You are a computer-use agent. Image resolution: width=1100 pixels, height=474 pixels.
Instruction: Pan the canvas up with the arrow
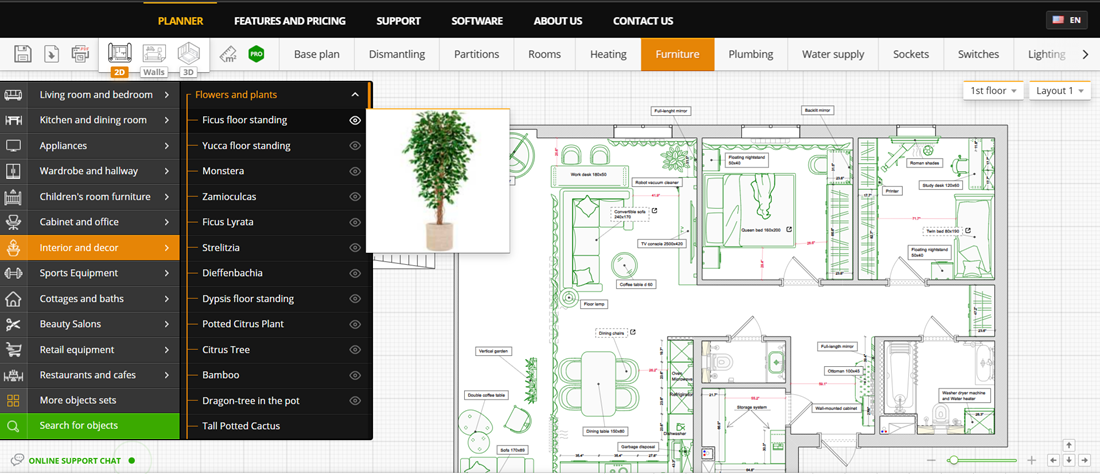1068,445
